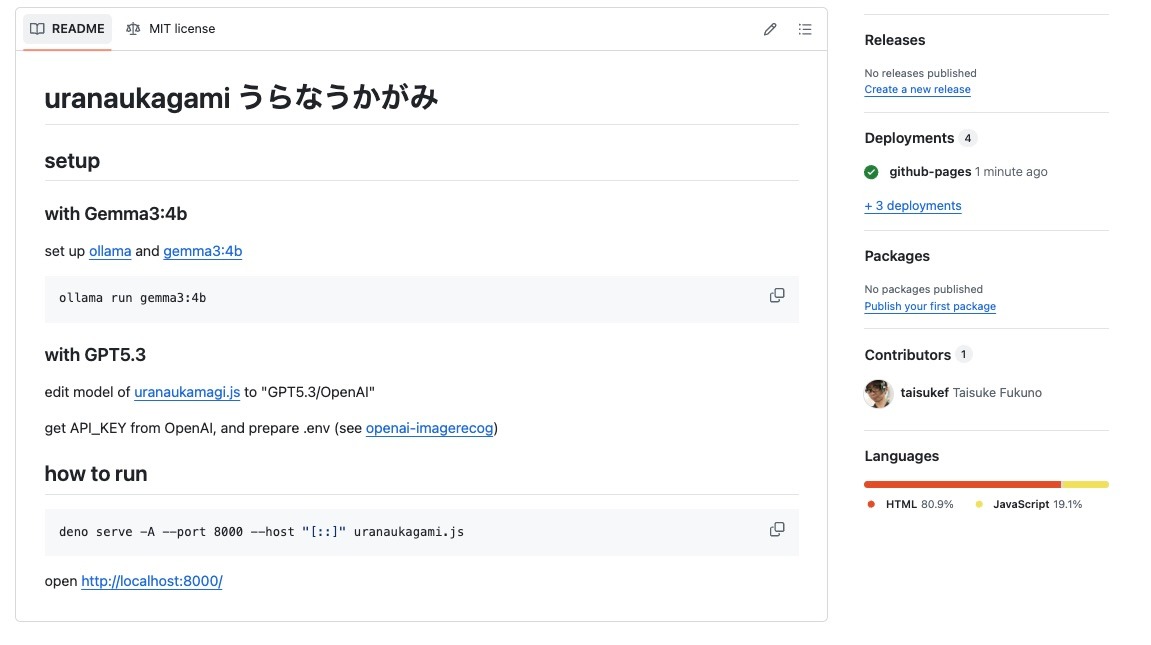1151x645 pixels.
Task: Open the README outline list icon
Action: tap(805, 29)
